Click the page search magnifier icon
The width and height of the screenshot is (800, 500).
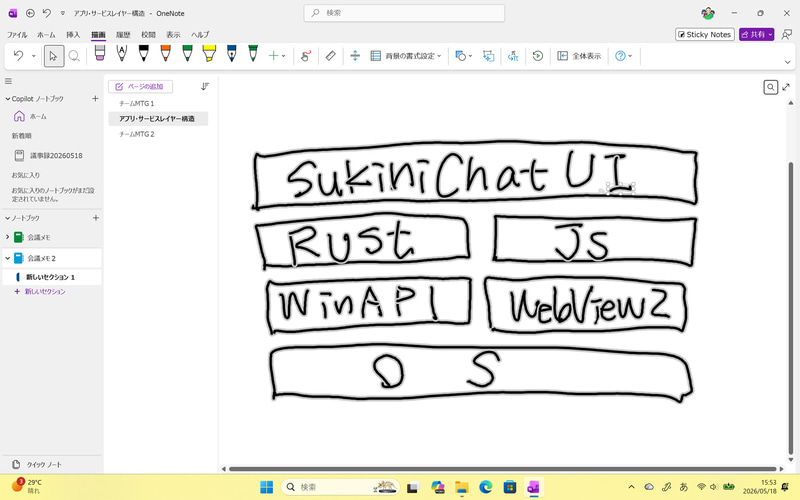point(770,87)
